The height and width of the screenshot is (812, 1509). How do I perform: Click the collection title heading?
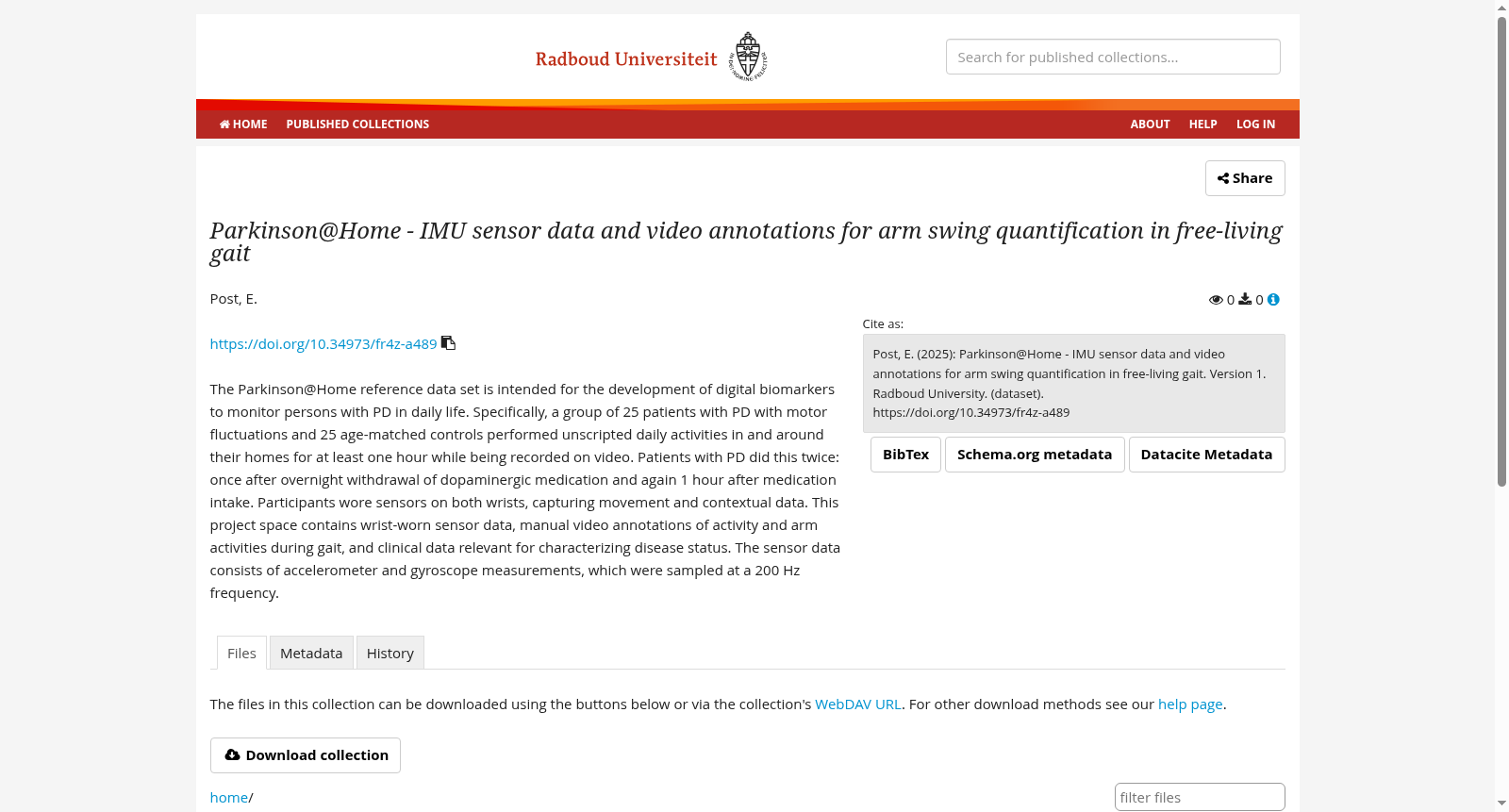click(x=746, y=241)
